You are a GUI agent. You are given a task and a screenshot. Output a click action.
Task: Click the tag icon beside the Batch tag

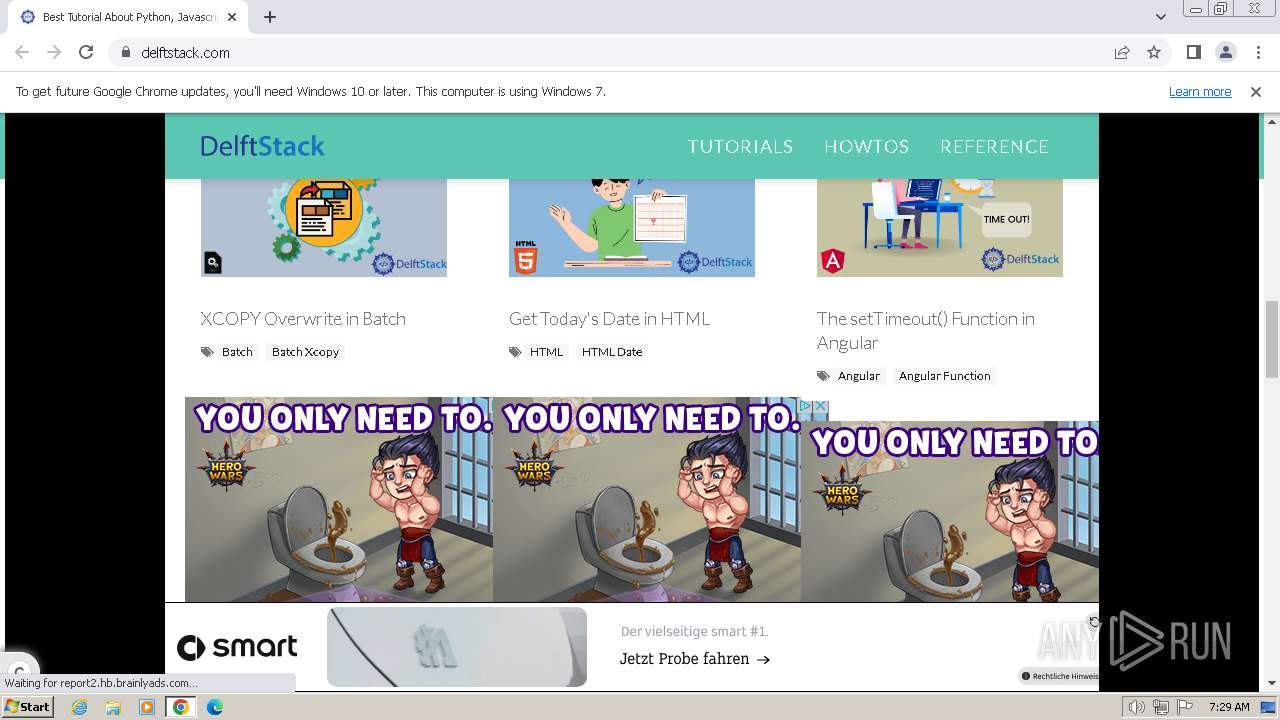pyautogui.click(x=207, y=352)
